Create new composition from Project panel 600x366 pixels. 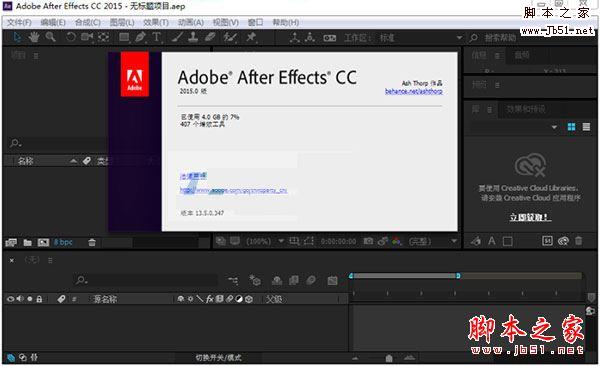pyautogui.click(x=43, y=242)
